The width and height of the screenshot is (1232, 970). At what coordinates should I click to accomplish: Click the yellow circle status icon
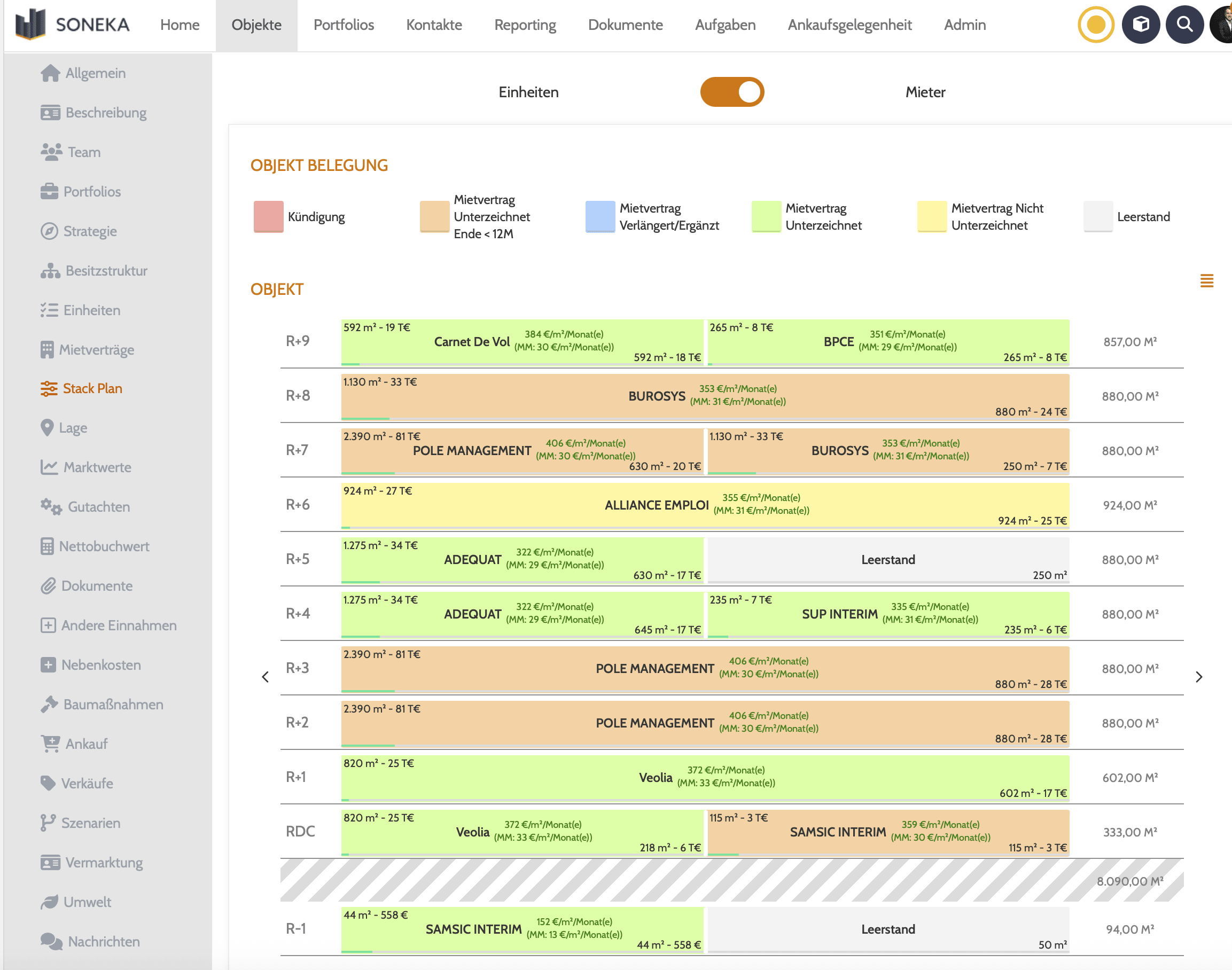tap(1096, 25)
